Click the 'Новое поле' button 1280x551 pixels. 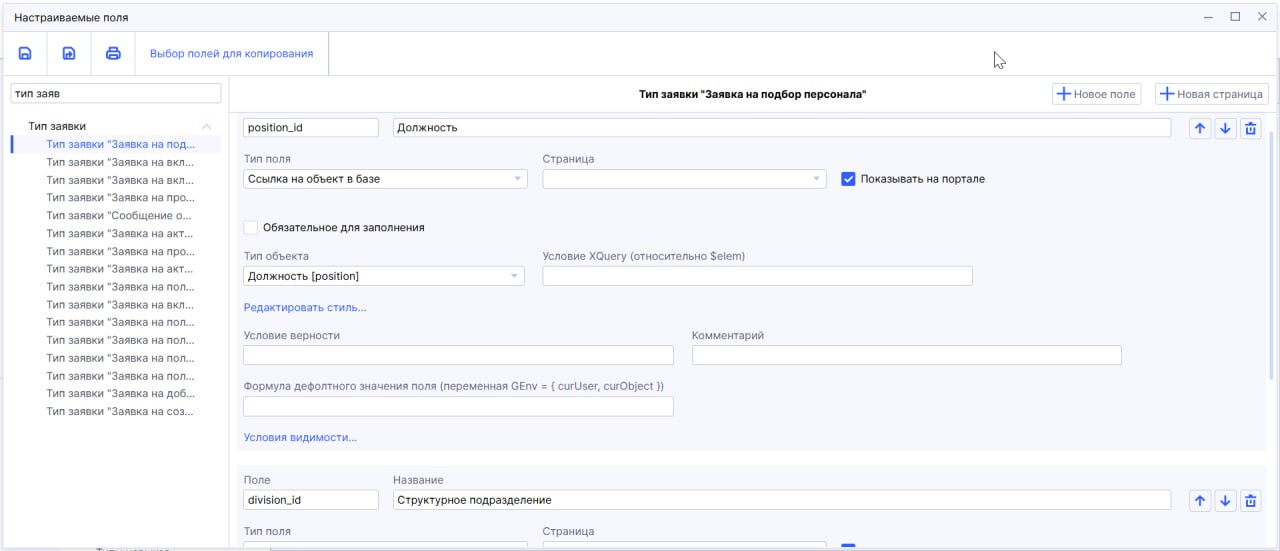pyautogui.click(x=1096, y=94)
